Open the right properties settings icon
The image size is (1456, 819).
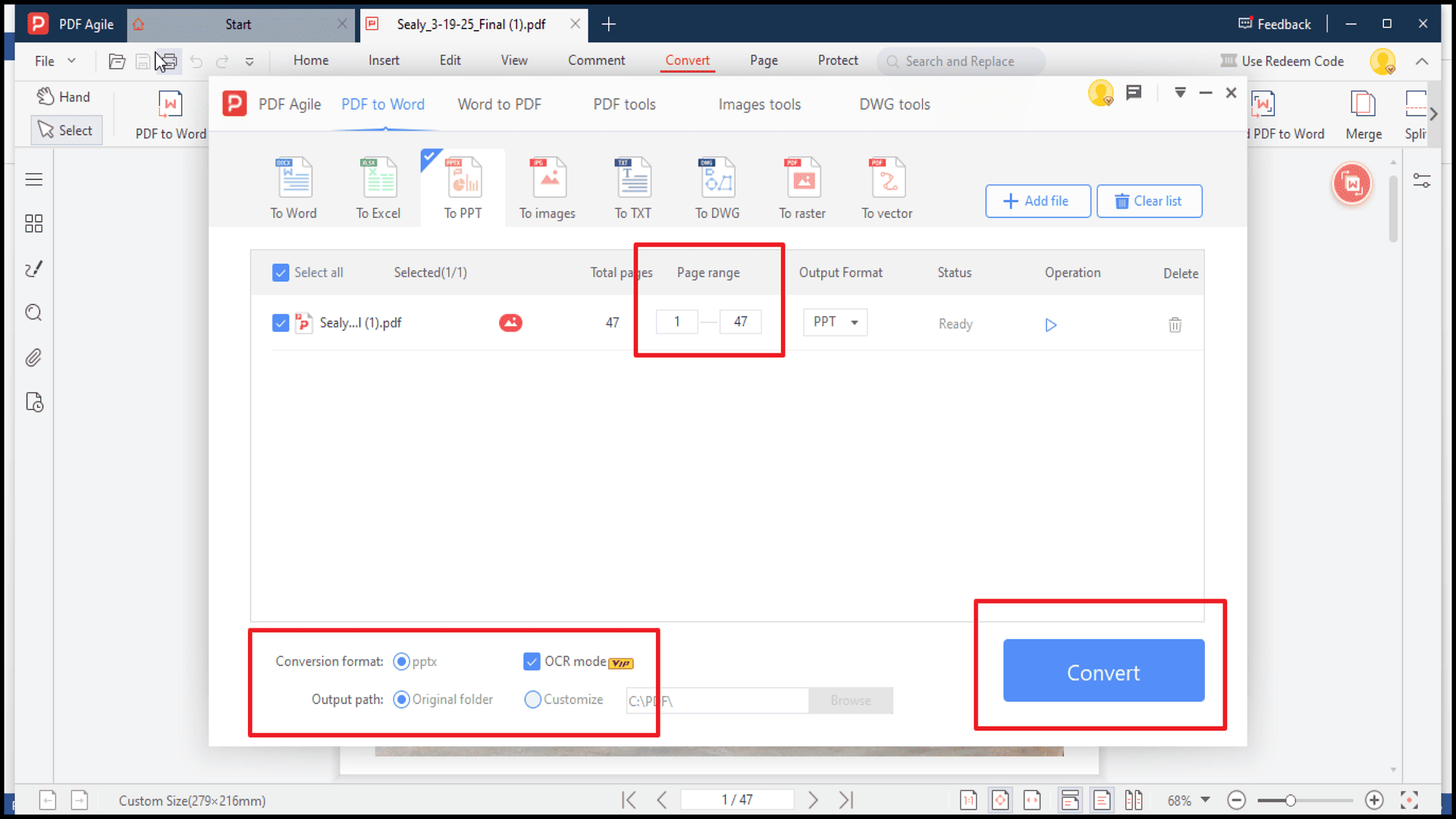[x=1422, y=180]
